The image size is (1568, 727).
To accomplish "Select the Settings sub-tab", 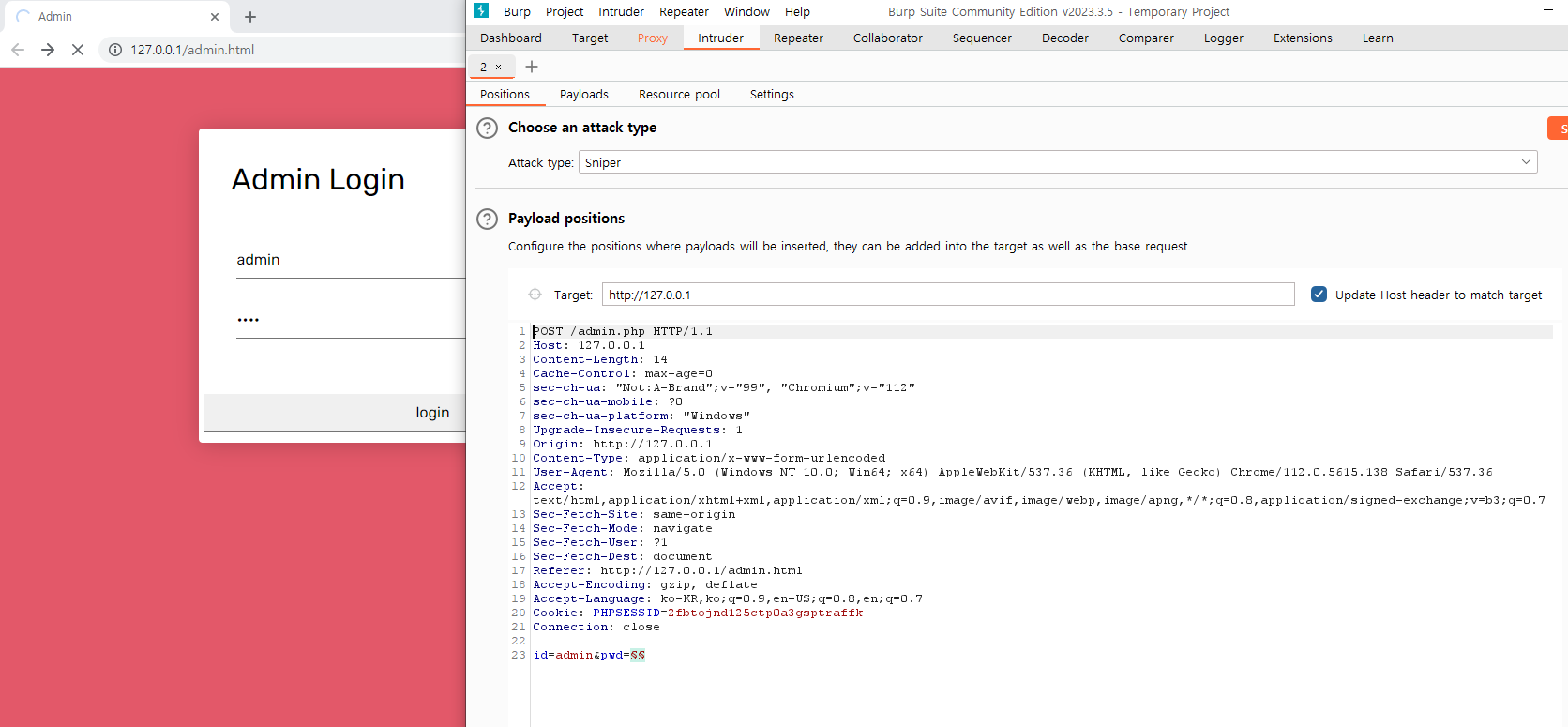I will (x=772, y=94).
